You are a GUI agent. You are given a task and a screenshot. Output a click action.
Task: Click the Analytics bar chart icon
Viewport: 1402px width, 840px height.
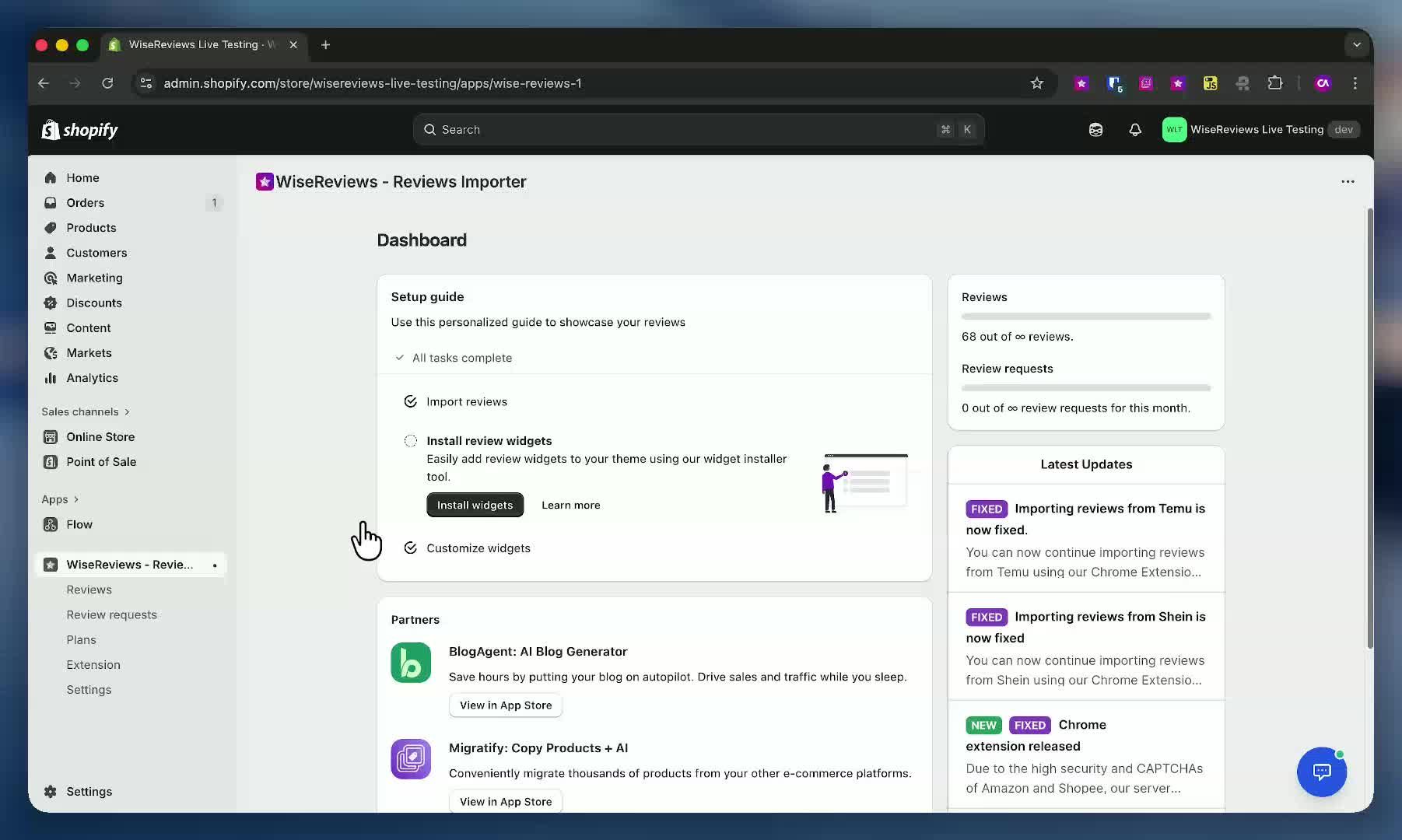click(x=51, y=378)
